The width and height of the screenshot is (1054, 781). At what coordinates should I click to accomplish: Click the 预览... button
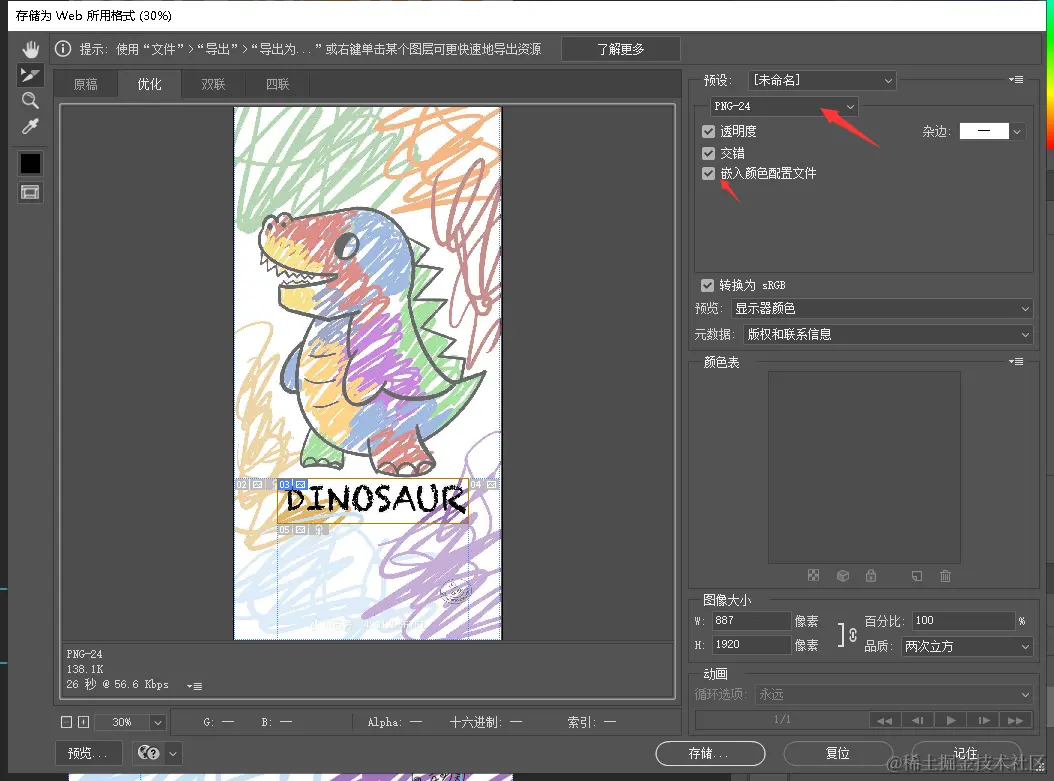pos(88,753)
